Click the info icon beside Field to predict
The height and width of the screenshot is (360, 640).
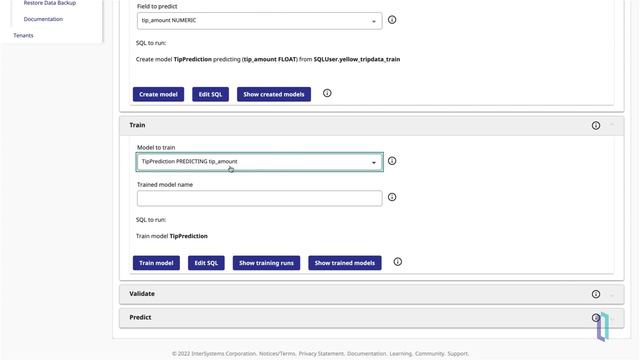tap(392, 20)
